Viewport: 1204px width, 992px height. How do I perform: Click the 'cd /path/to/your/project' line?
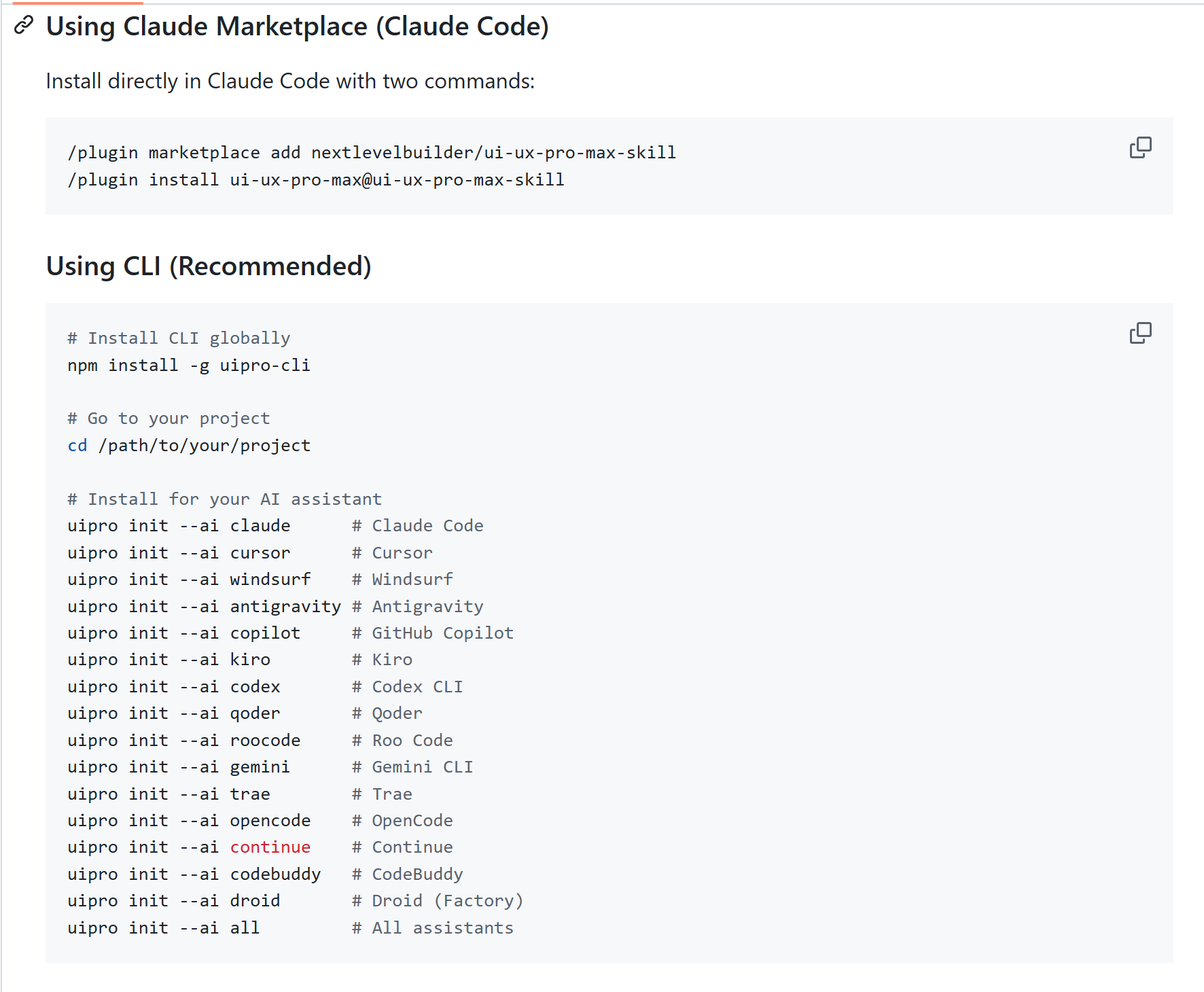click(189, 446)
